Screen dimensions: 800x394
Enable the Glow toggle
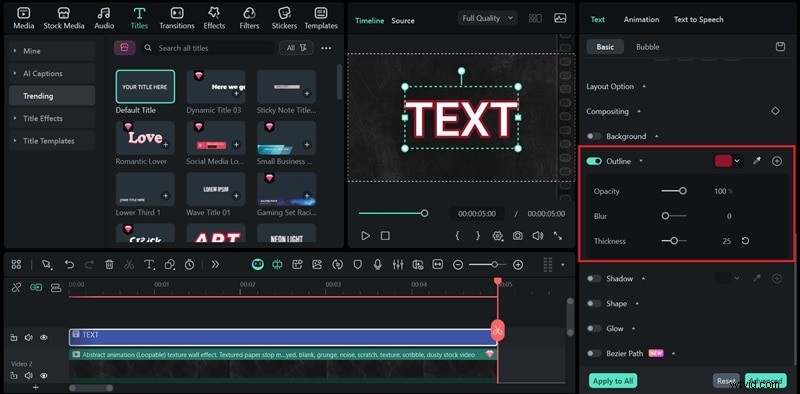[x=594, y=329]
